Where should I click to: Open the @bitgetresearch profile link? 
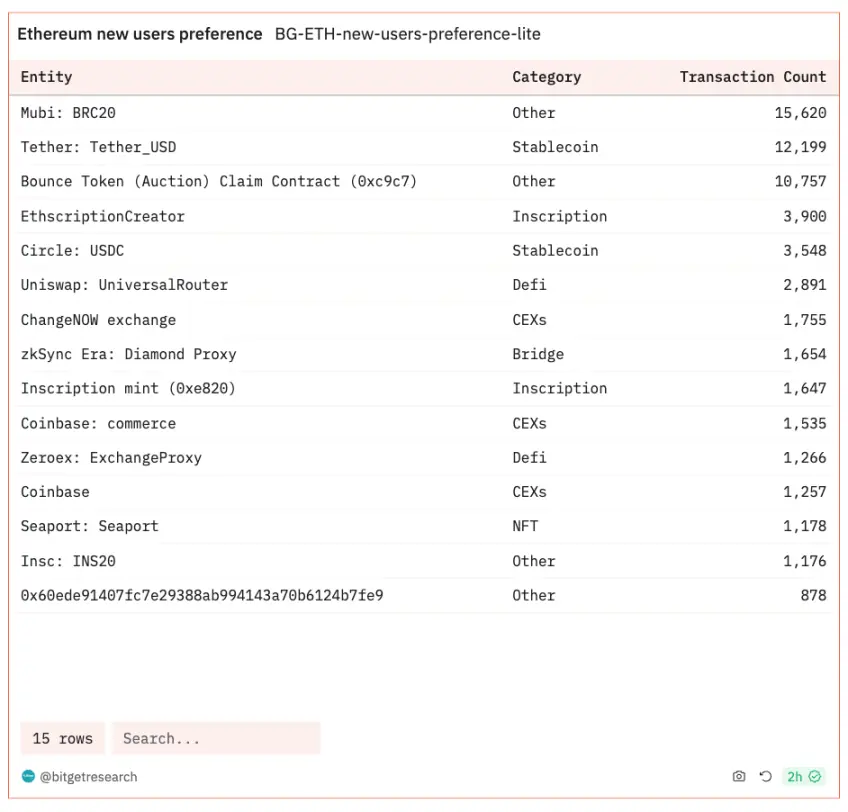click(88, 776)
